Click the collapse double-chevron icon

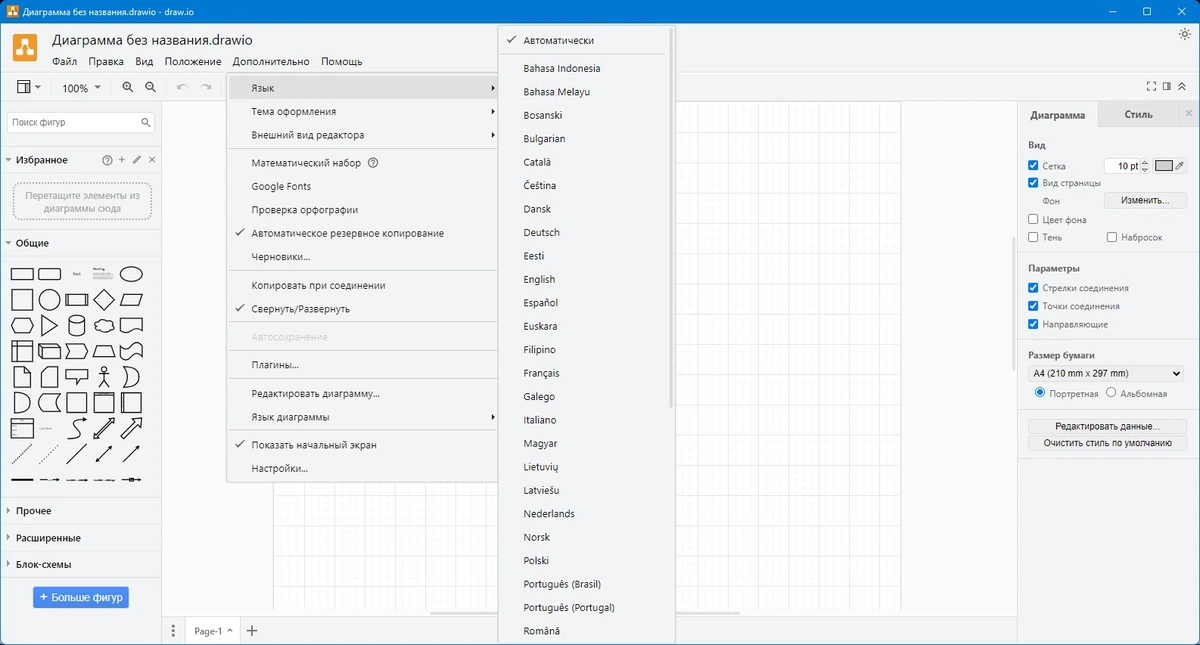[x=1182, y=87]
